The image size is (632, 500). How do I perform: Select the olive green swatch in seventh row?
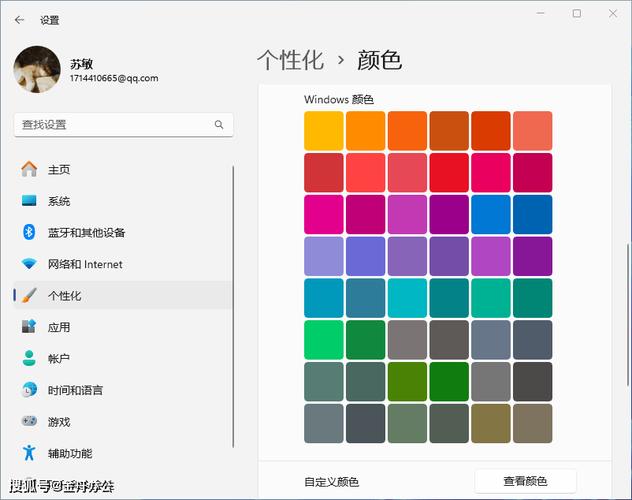407,382
